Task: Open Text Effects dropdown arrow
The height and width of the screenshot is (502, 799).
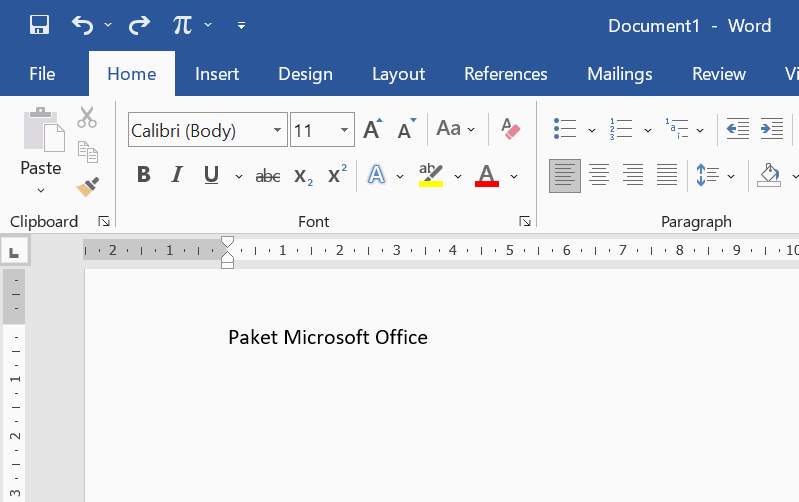Action: coord(400,176)
